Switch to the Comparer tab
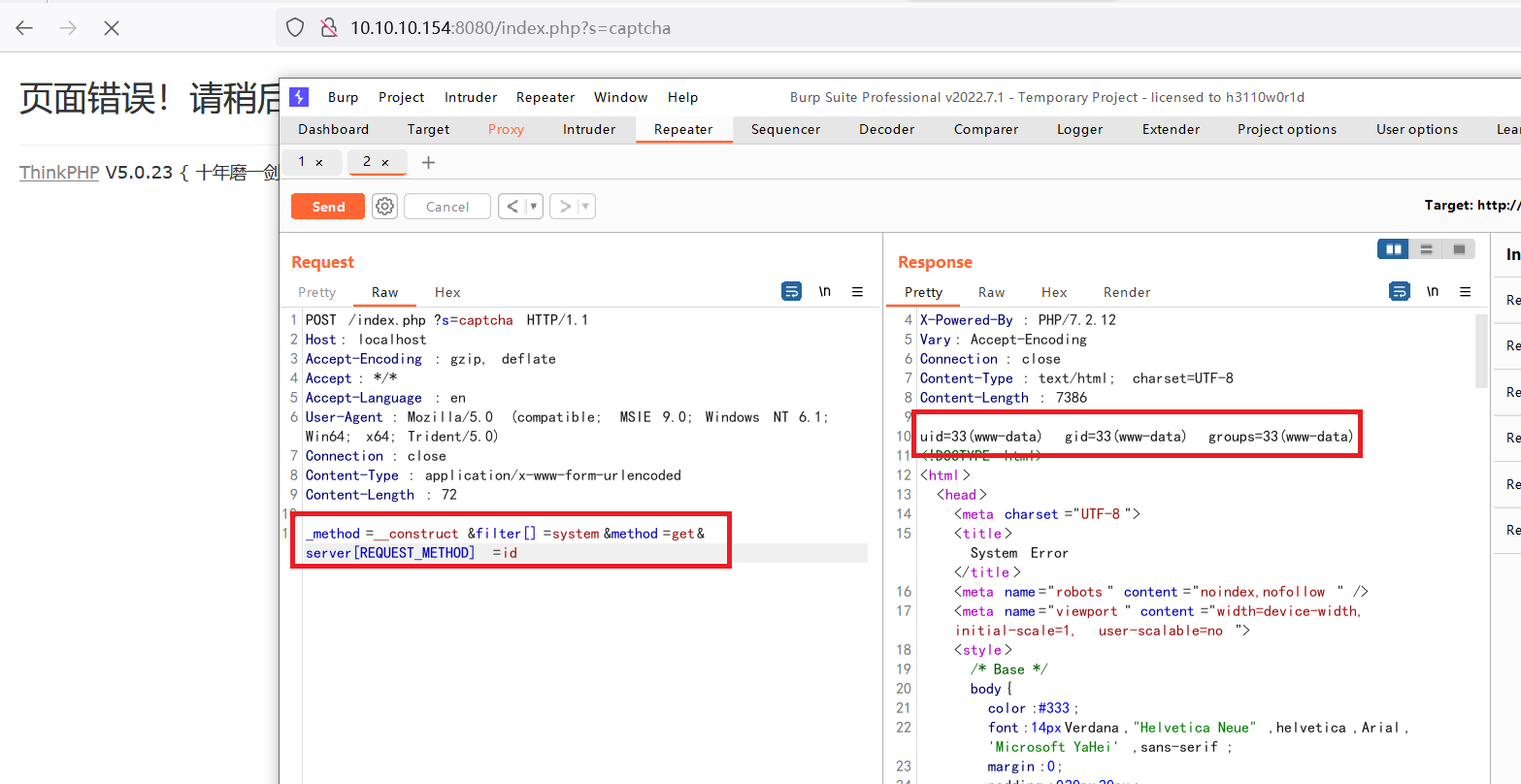Screen dimensions: 1521x784 click(986, 129)
